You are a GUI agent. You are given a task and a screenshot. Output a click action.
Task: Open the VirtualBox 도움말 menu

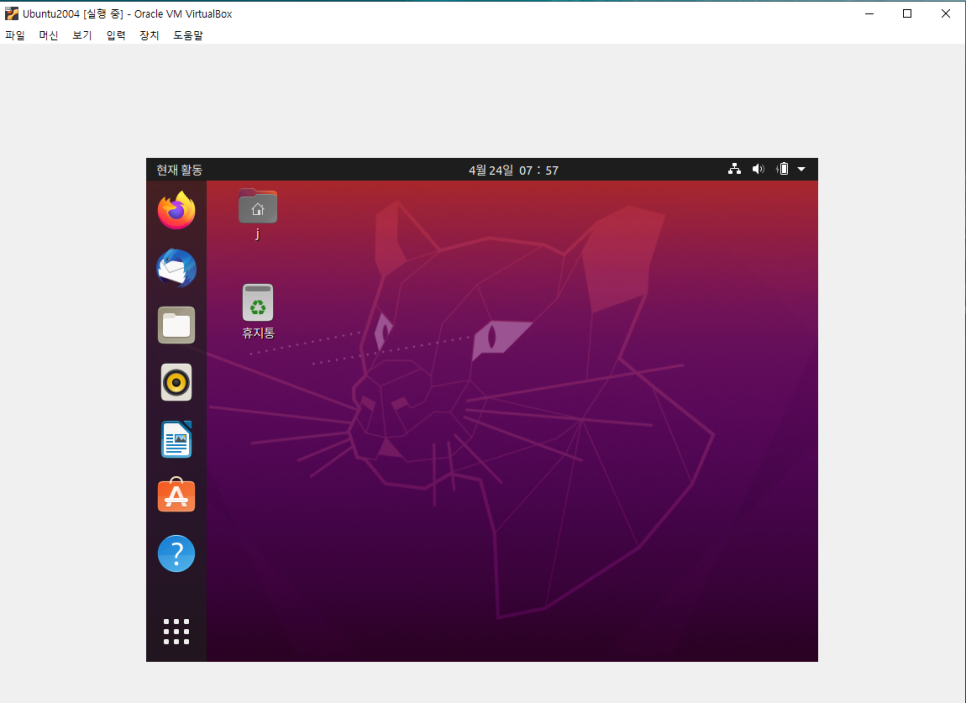[188, 35]
